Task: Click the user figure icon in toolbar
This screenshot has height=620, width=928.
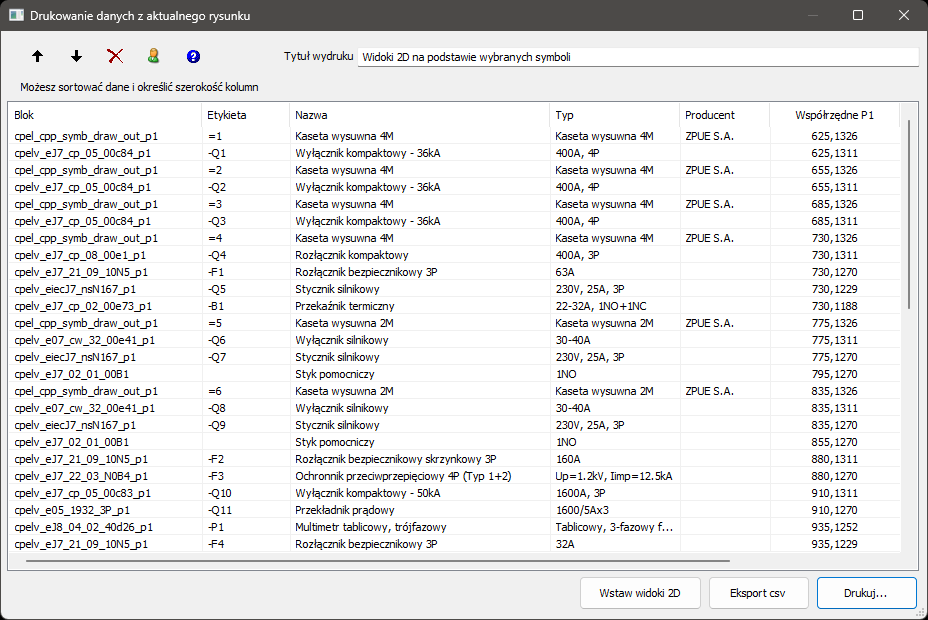Action: pos(154,57)
